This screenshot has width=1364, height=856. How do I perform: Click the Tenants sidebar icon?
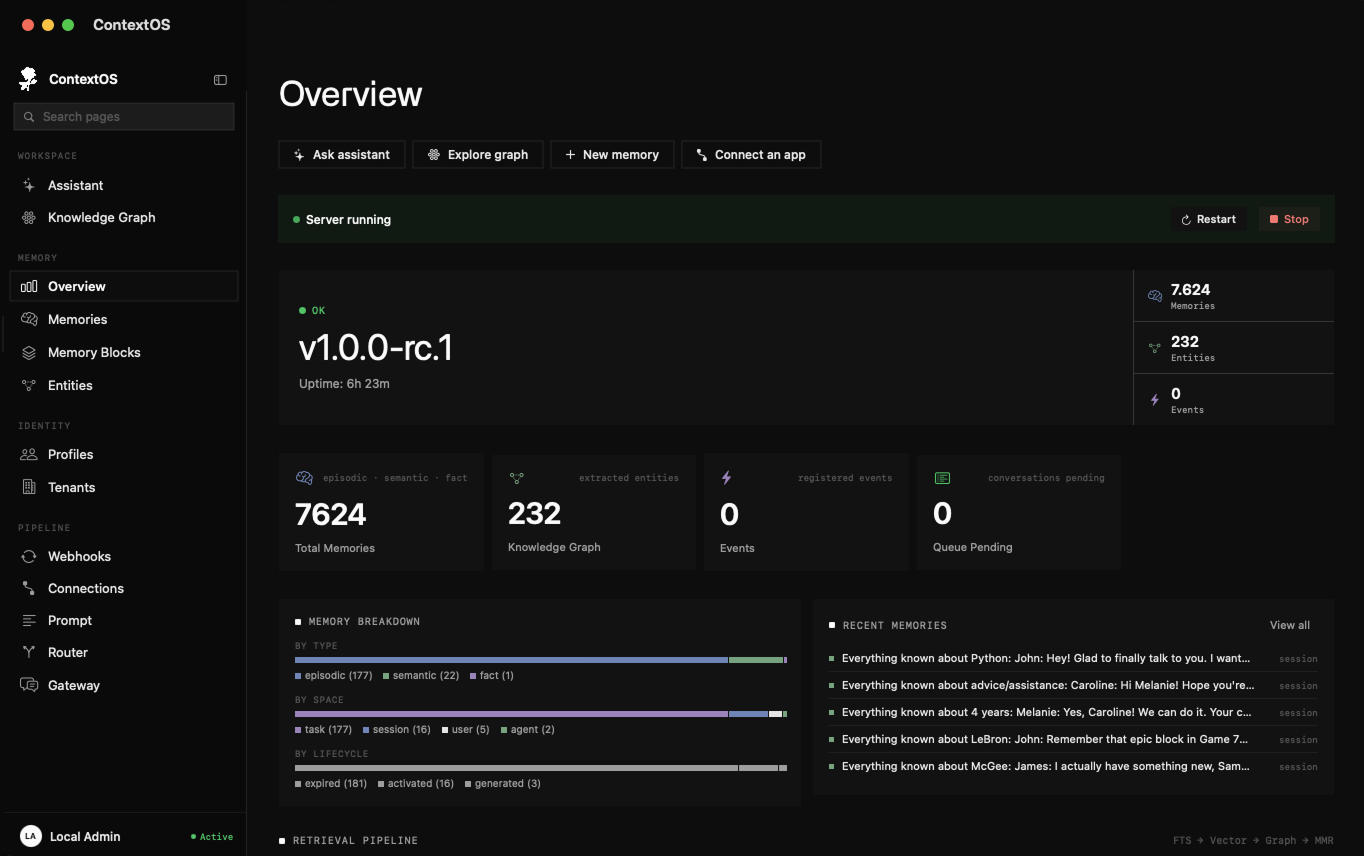29,487
